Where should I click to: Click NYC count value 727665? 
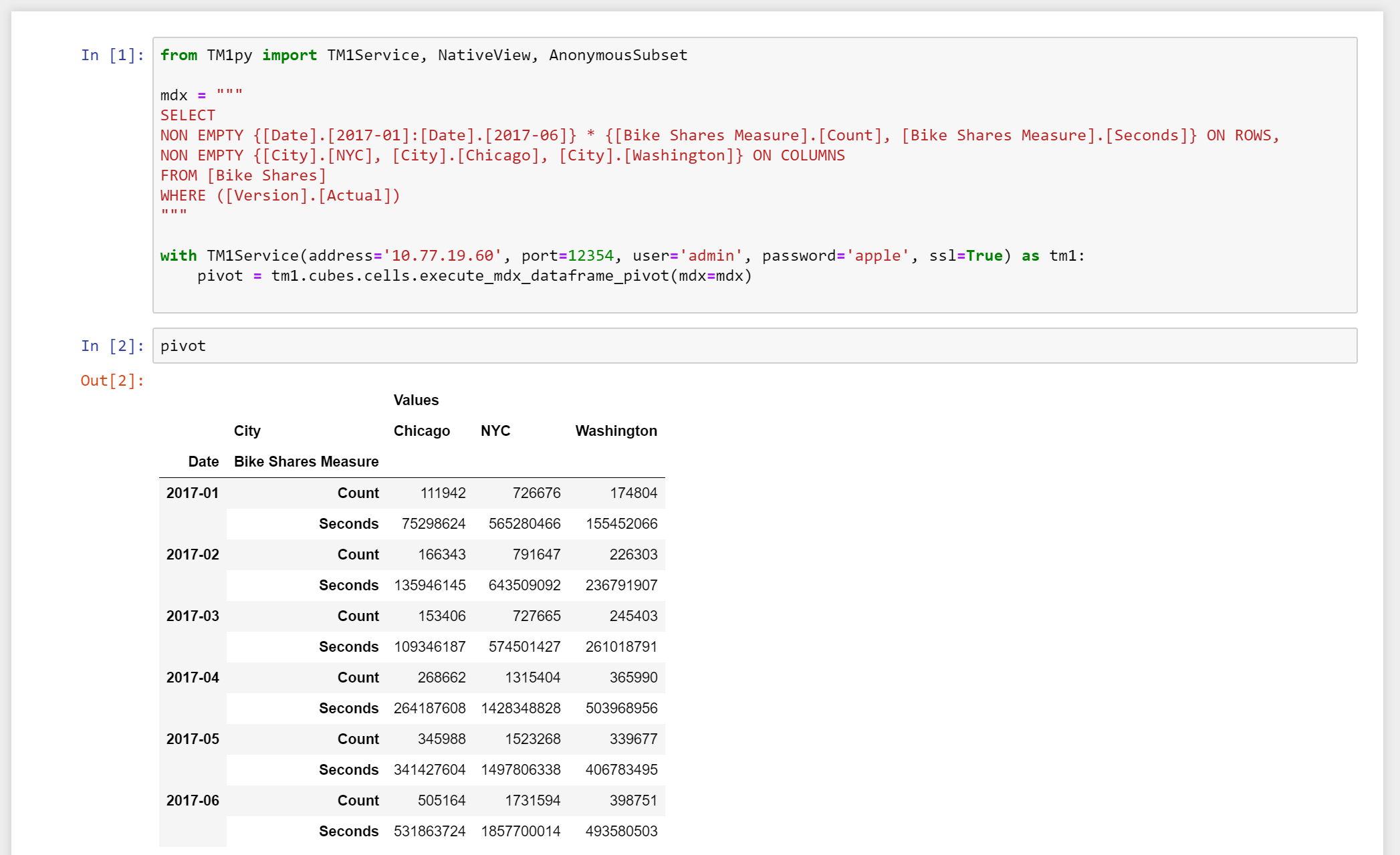click(536, 616)
